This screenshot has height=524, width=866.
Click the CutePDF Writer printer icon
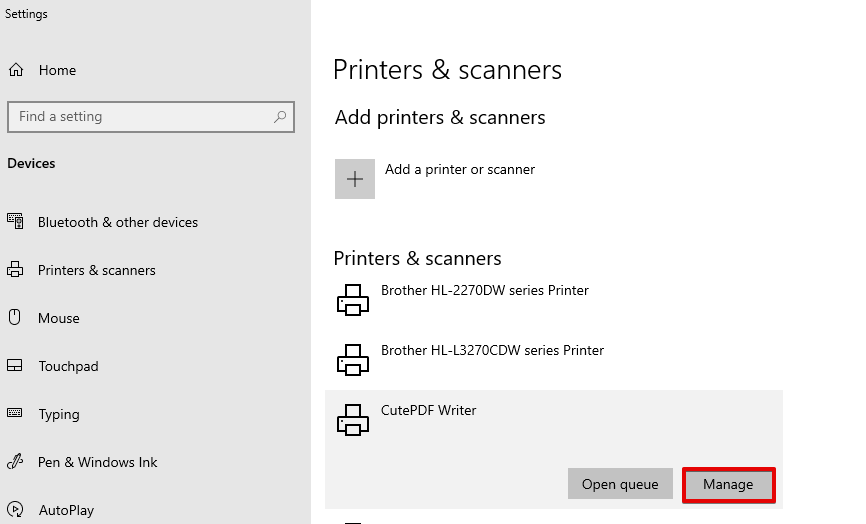coord(353,420)
